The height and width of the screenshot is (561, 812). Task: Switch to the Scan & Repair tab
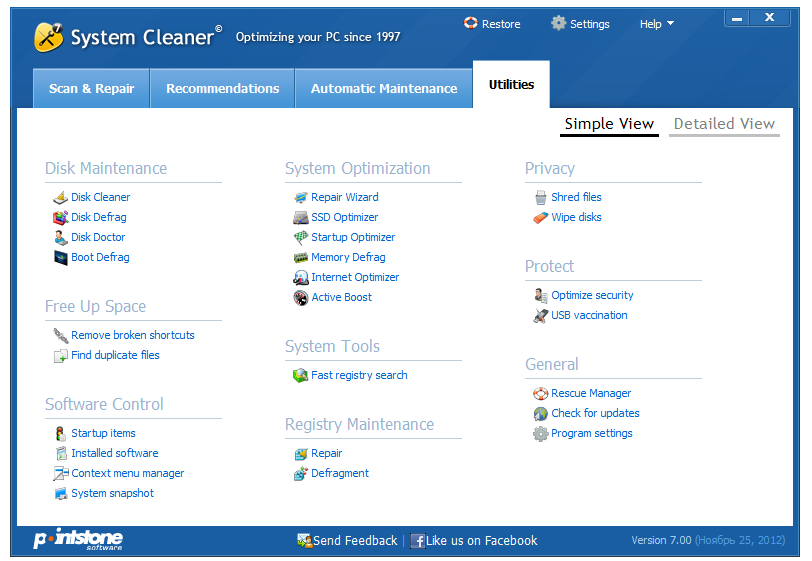[x=91, y=89]
